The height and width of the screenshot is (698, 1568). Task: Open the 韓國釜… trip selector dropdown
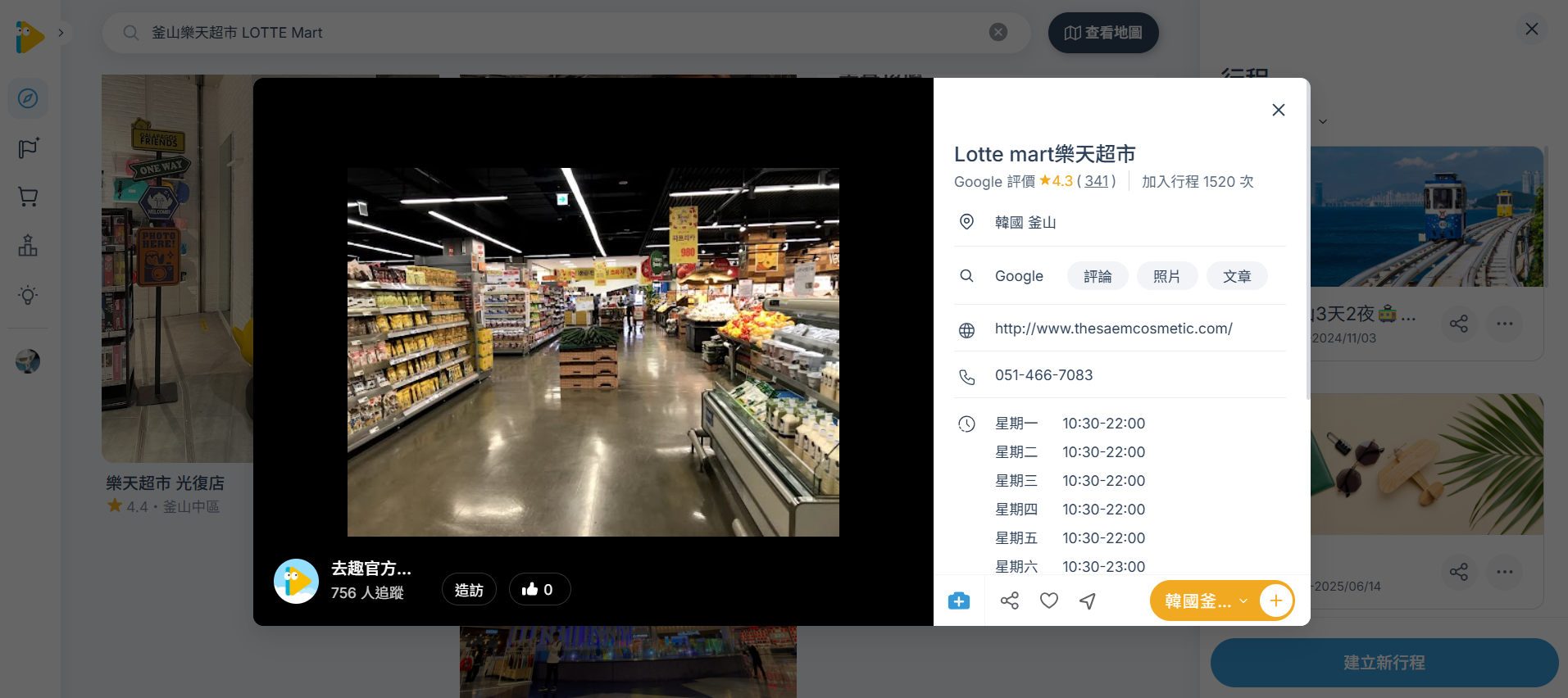pyautogui.click(x=1205, y=601)
